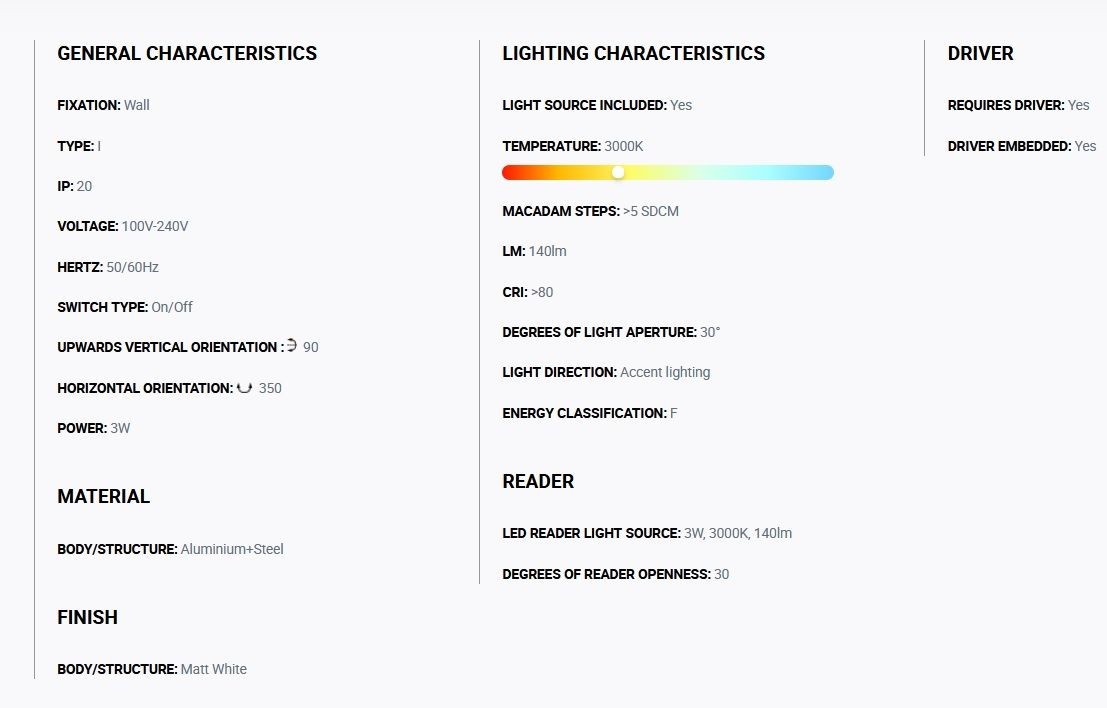Screen dimensions: 1107x708
Task: Click the Material section heading
Action: [104, 496]
